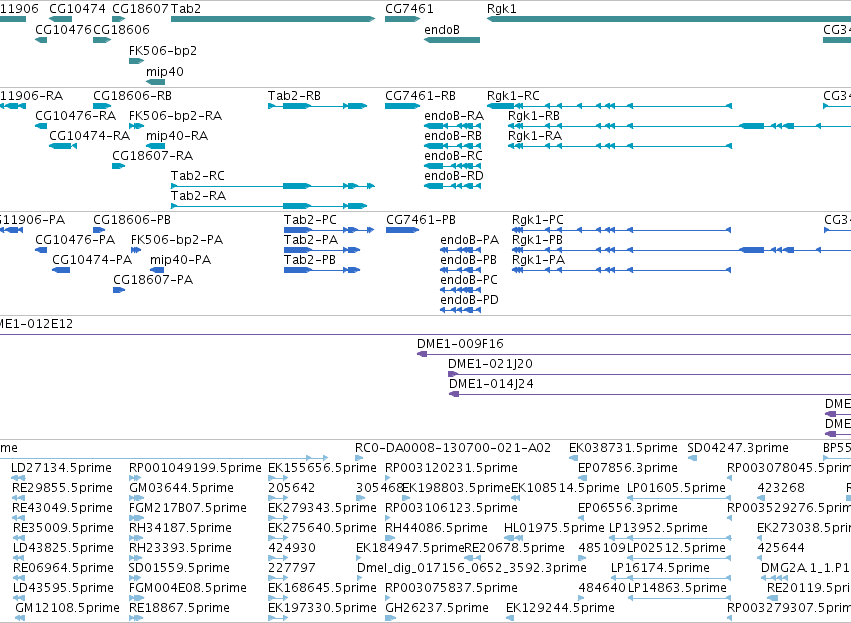Click EST FGM004E08.5prime
The image size is (851, 623).
[x=136, y=598]
